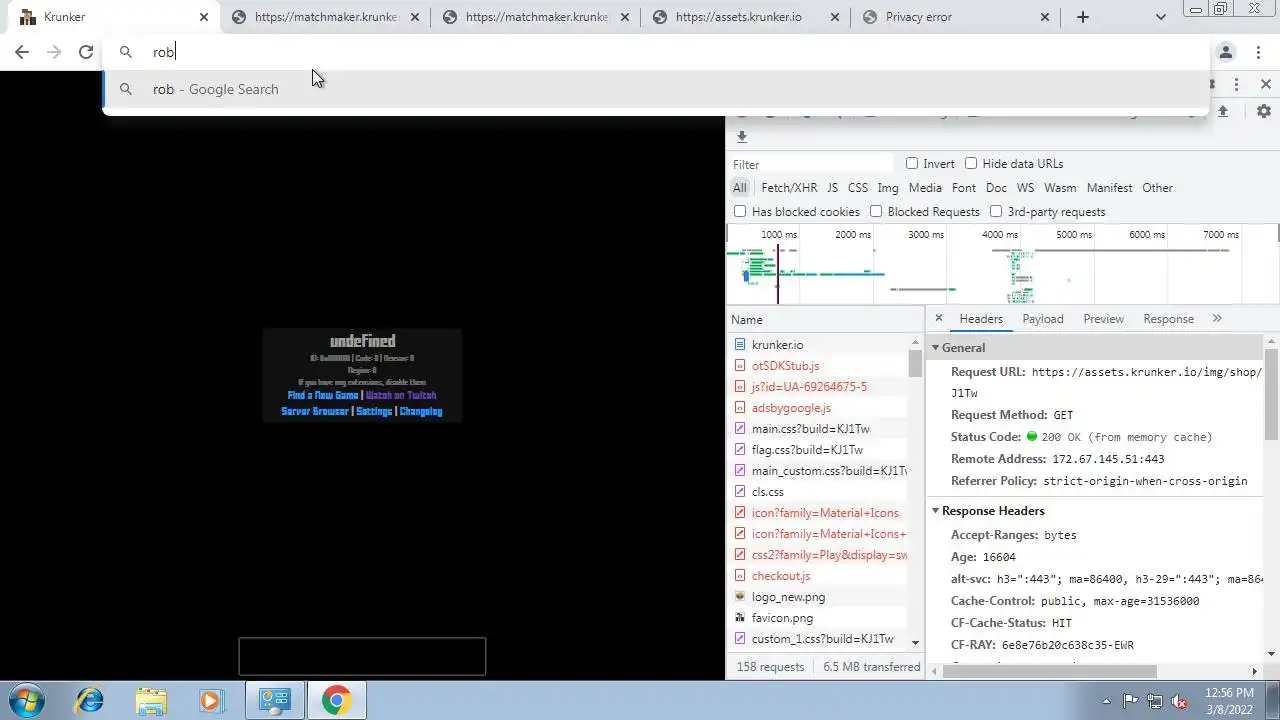Select the favicon.png request
This screenshot has height=720, width=1280.
pos(819,618)
